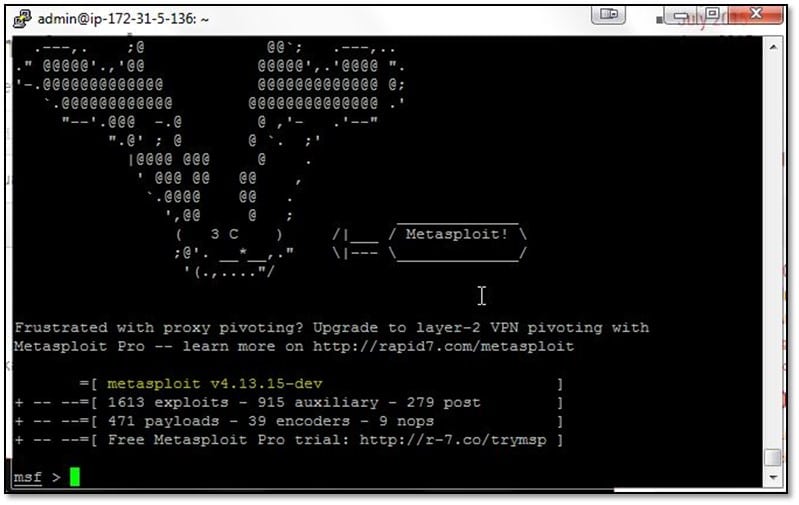
Task: Maximize the terminal window
Action: tap(712, 14)
